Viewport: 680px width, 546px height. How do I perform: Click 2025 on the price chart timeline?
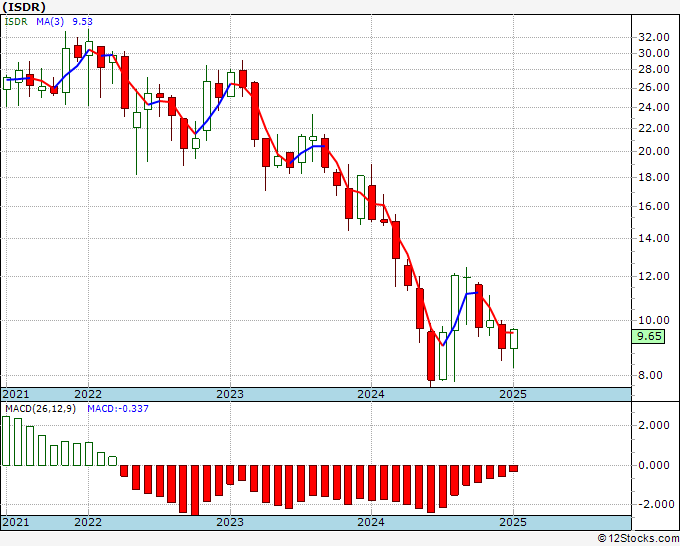tap(513, 394)
